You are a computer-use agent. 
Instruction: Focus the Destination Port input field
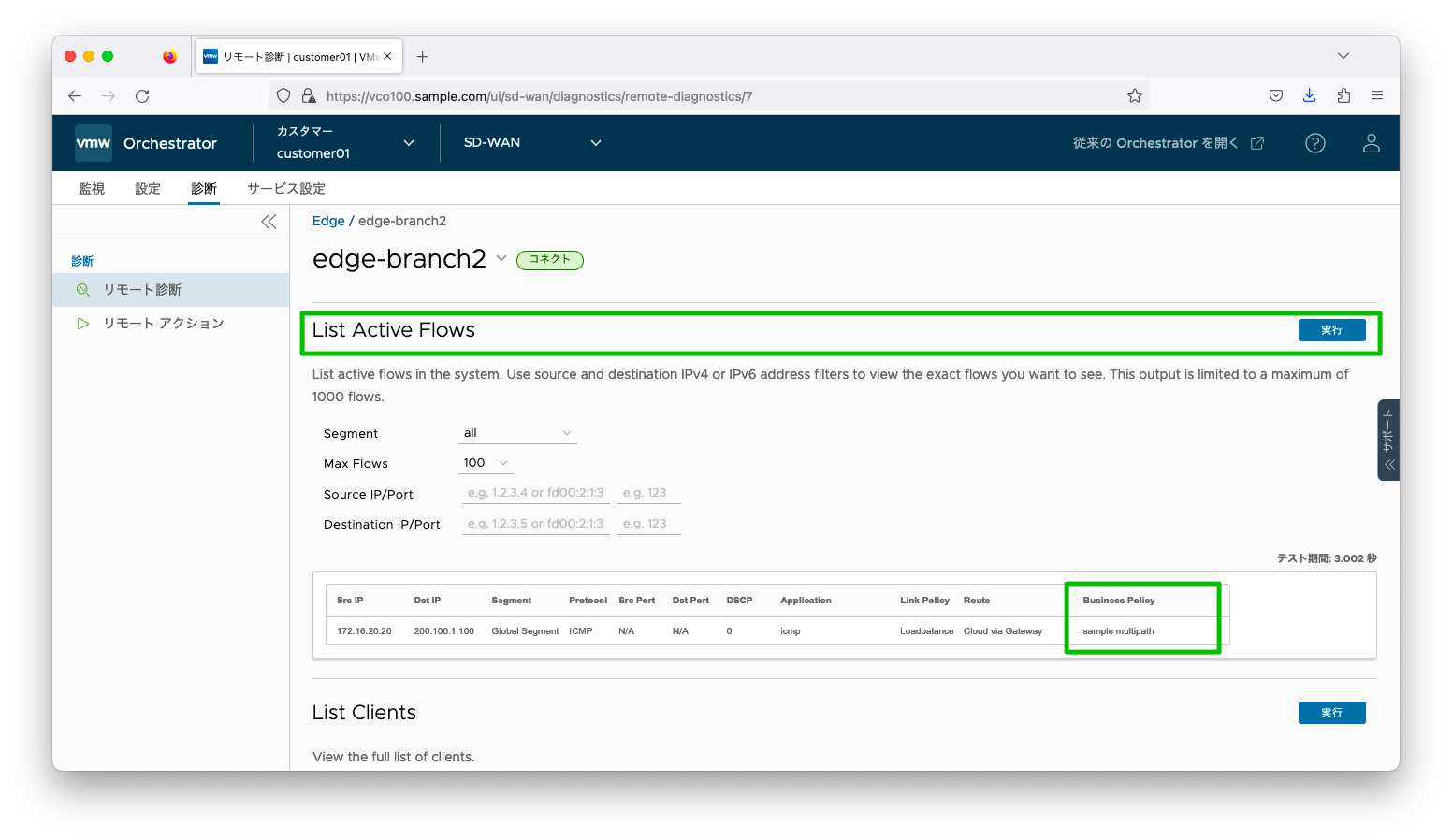coord(649,524)
